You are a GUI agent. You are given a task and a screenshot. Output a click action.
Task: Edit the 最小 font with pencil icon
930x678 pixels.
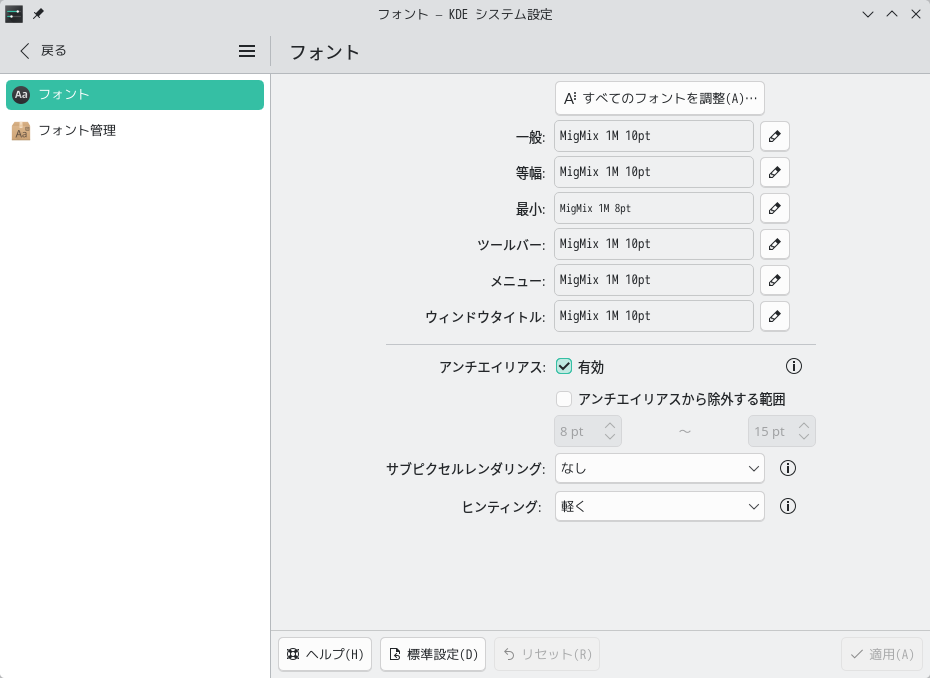(x=775, y=208)
